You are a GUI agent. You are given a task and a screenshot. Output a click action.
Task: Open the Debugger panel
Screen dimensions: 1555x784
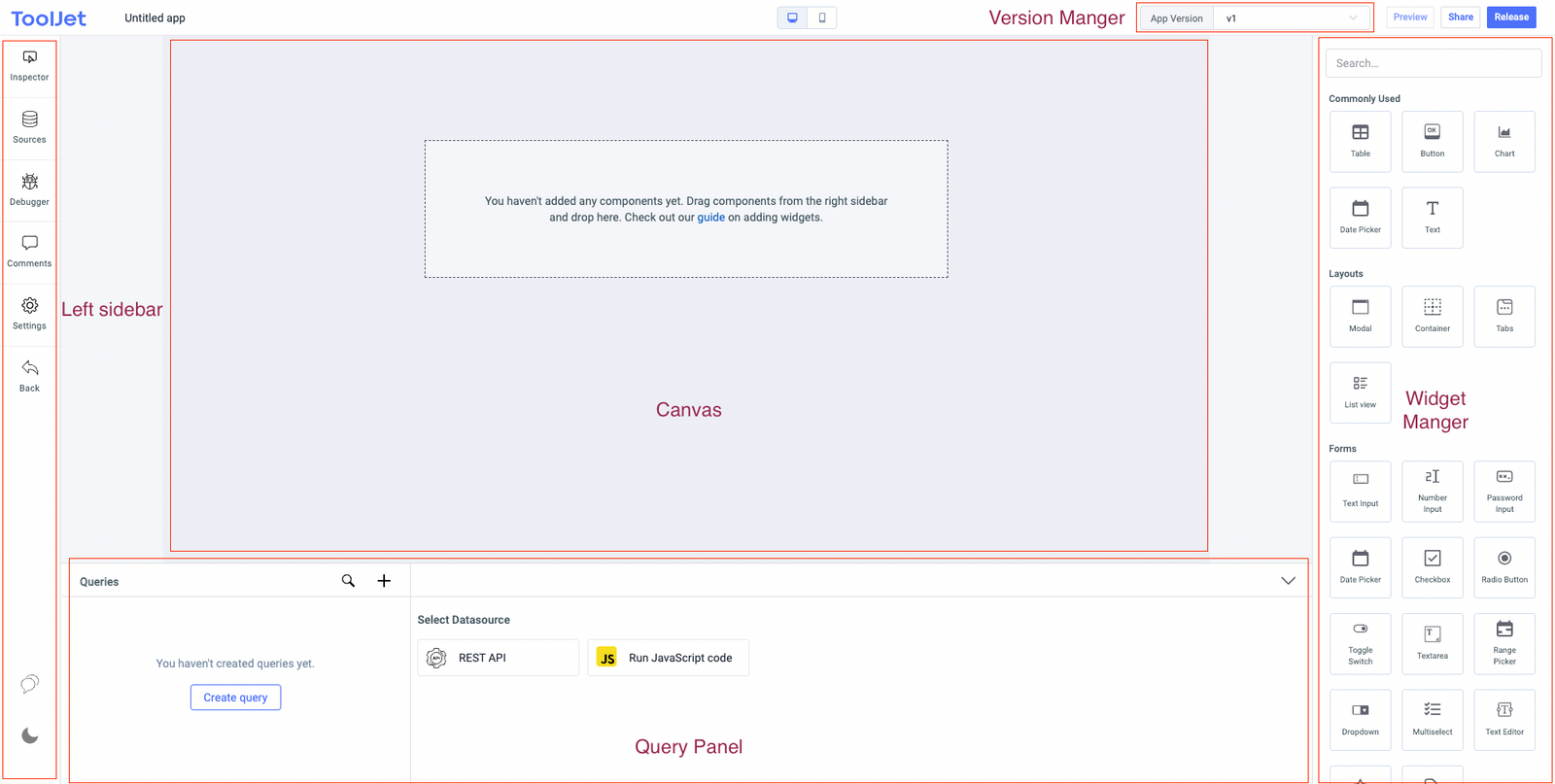(29, 189)
